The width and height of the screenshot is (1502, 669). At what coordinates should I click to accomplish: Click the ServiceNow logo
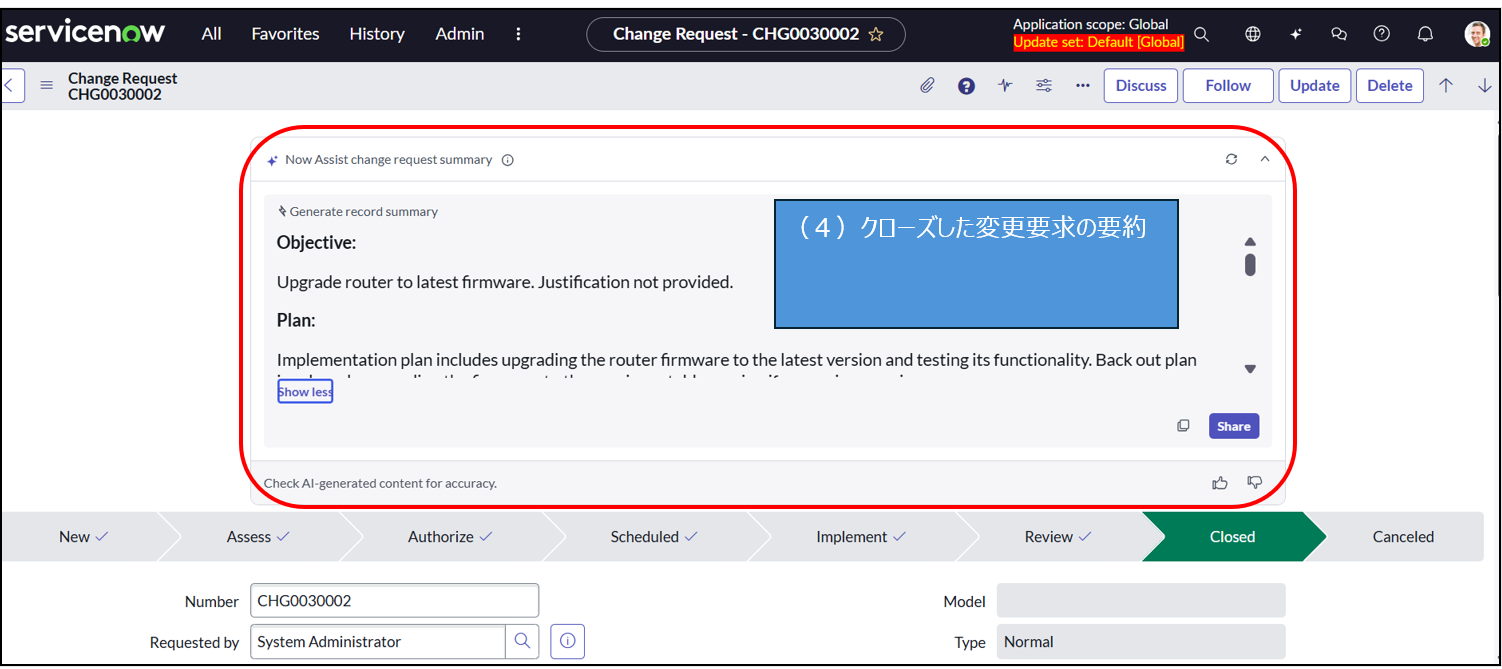click(x=85, y=32)
